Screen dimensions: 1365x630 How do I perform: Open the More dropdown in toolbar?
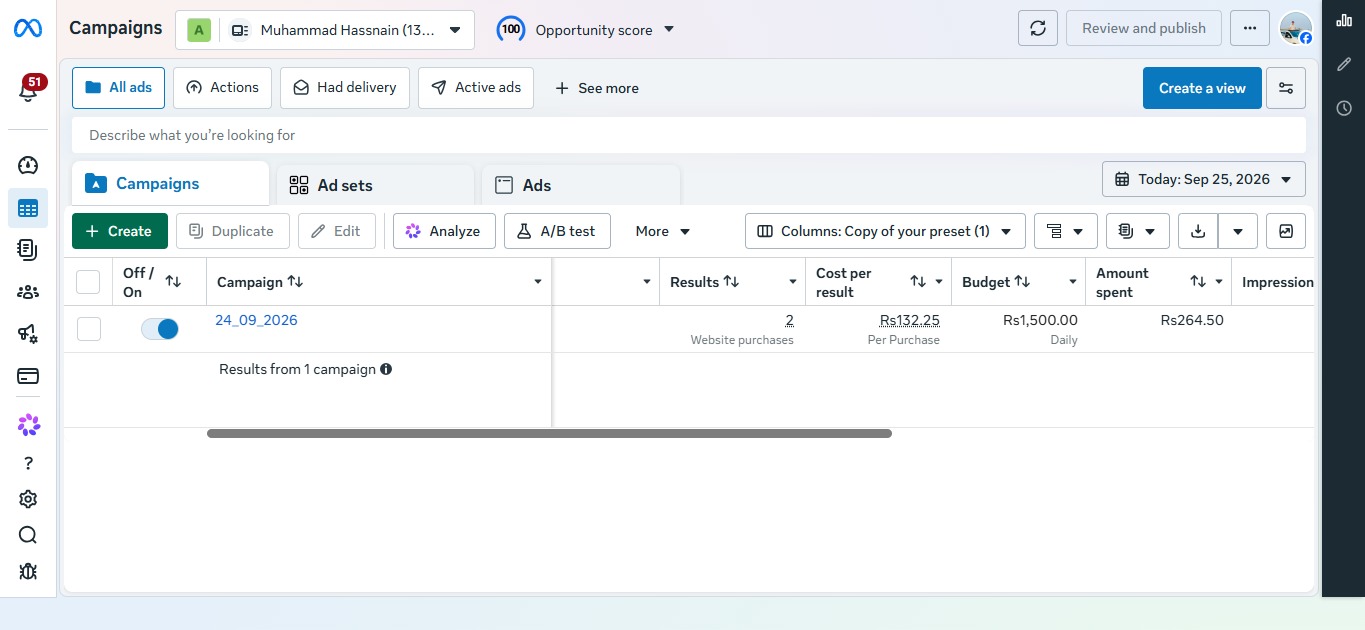[663, 231]
